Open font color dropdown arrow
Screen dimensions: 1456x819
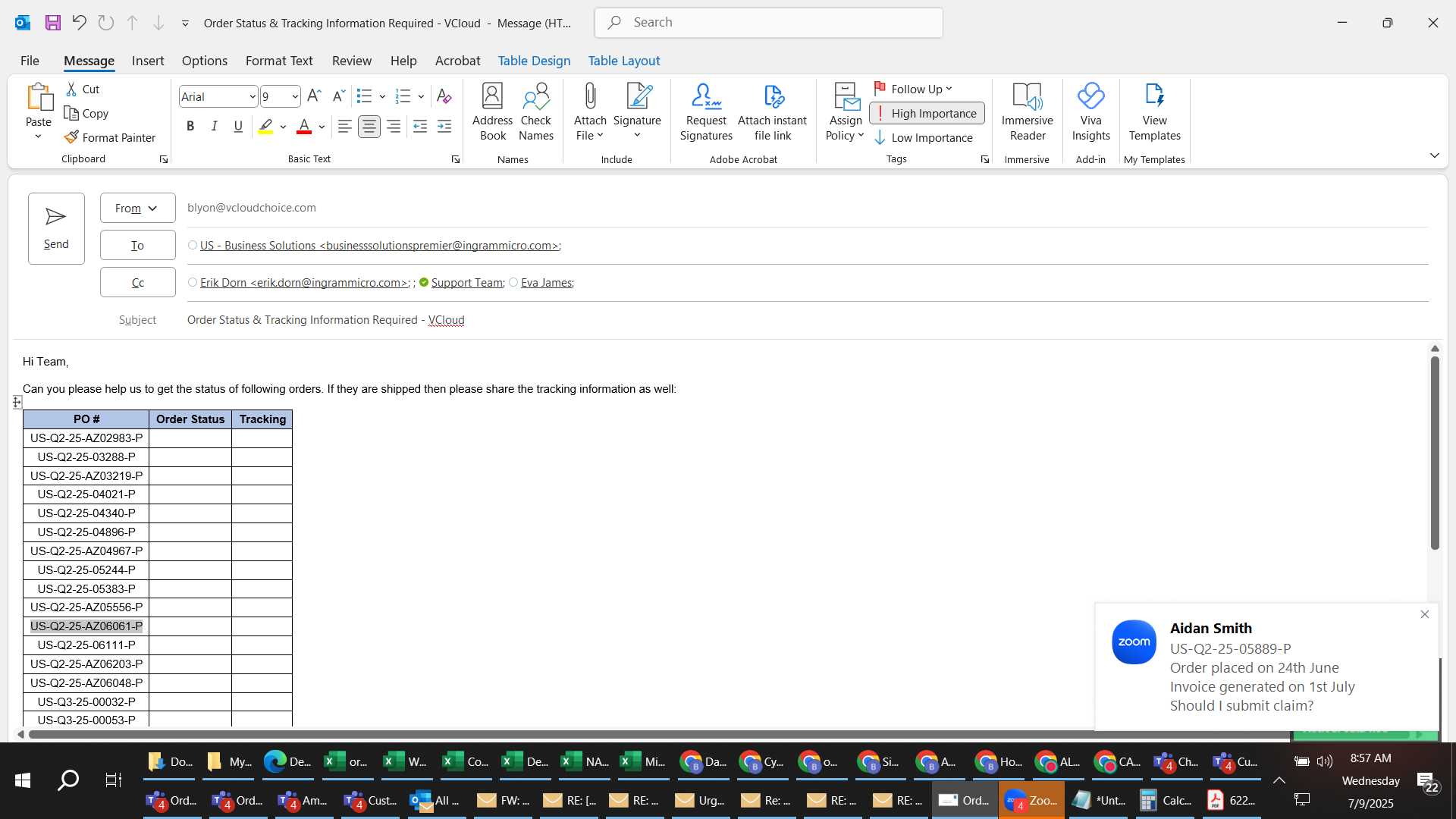tap(322, 127)
